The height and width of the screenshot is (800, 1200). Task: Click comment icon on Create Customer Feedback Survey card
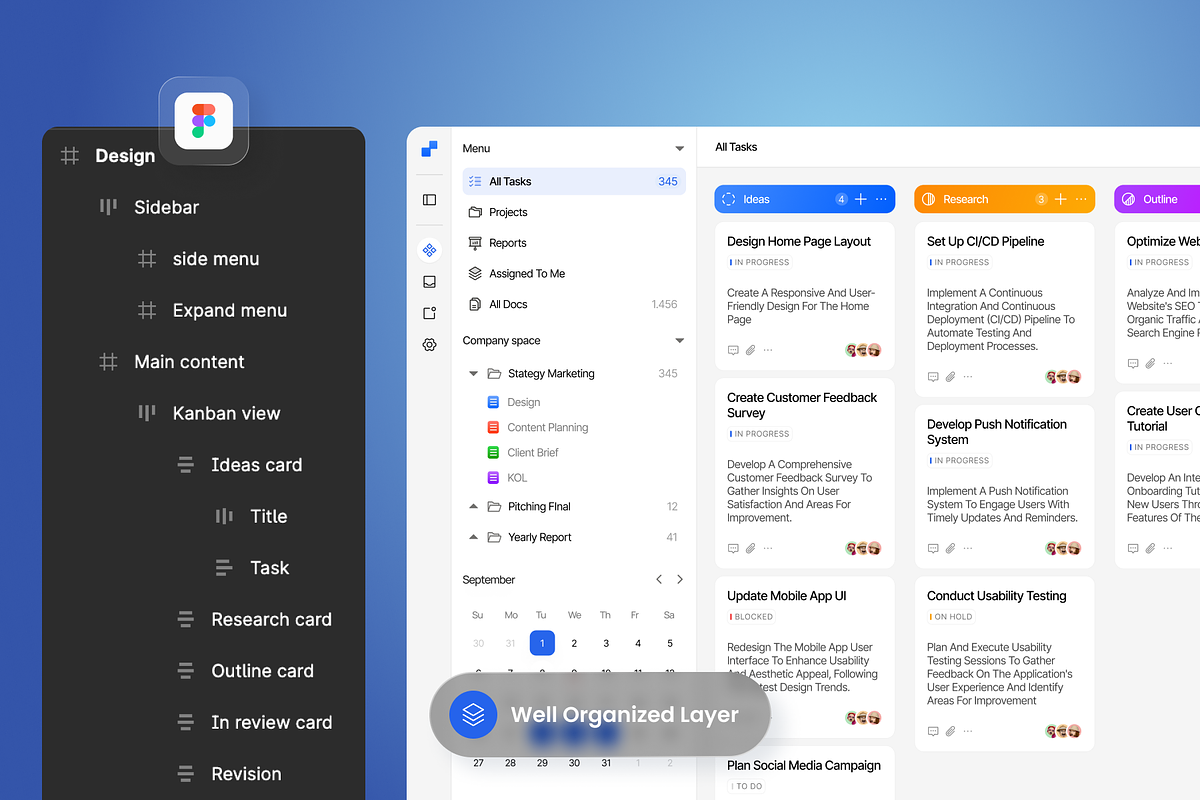click(x=733, y=548)
